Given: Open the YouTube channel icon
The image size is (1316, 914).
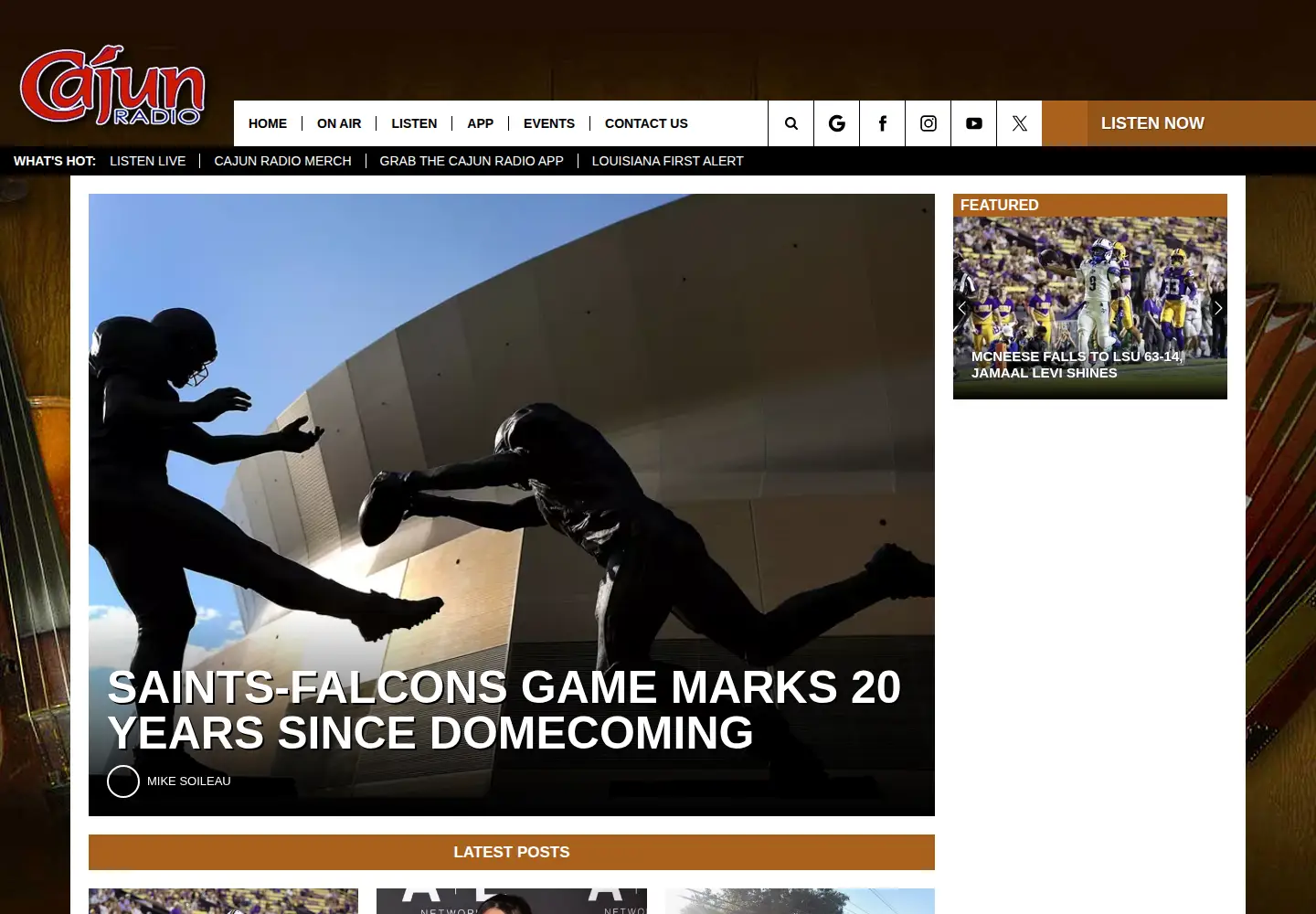Looking at the screenshot, I should (x=973, y=123).
